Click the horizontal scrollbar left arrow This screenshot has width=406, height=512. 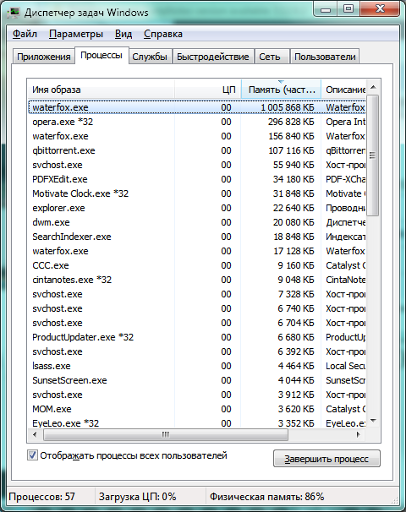click(x=35, y=435)
